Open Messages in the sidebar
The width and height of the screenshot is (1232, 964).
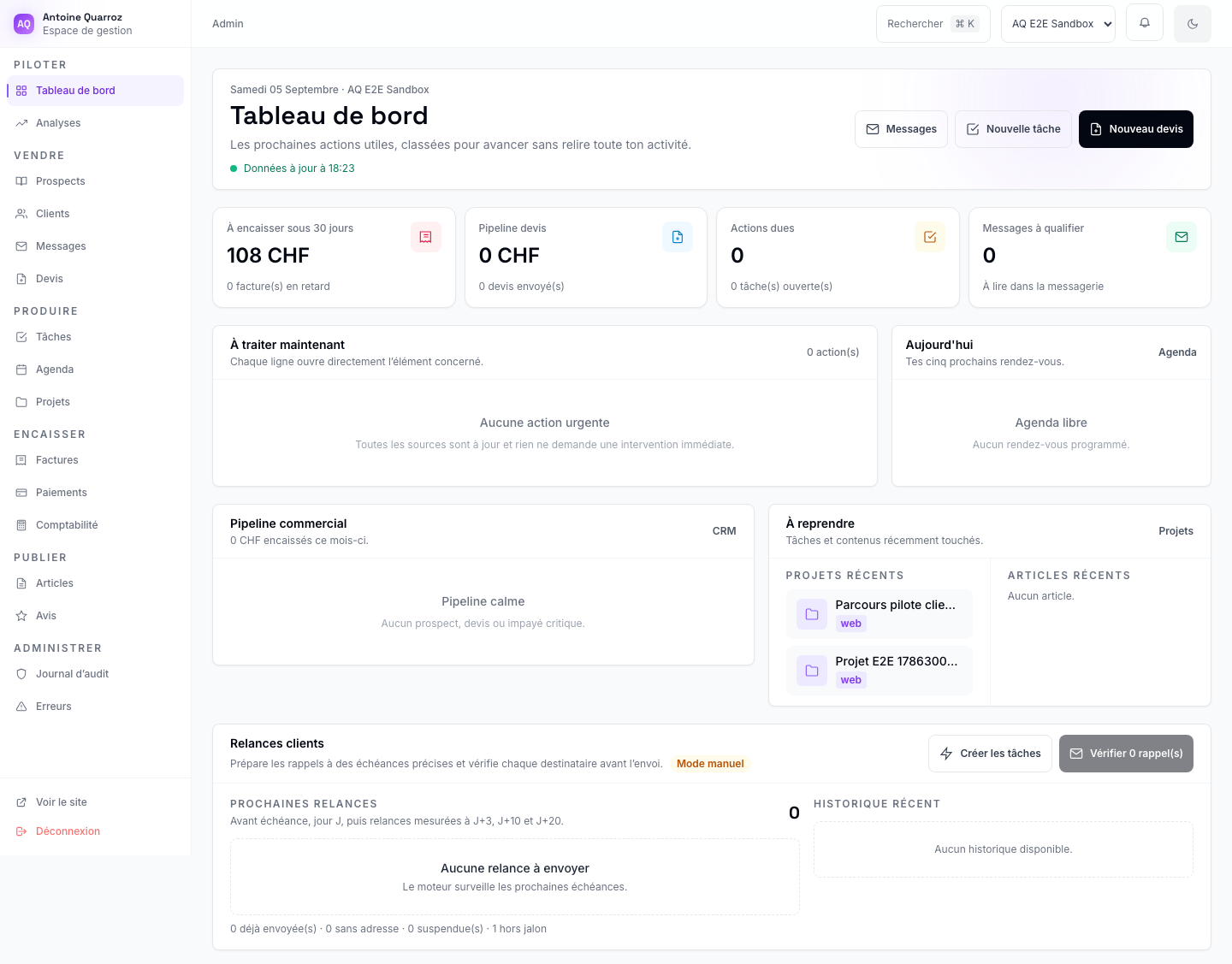95,246
